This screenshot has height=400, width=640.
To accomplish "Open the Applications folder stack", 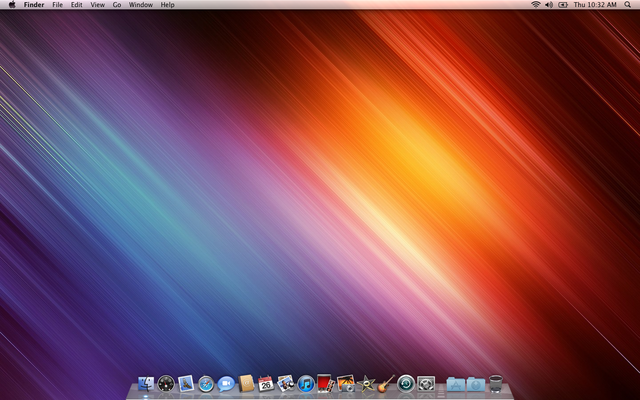I will pyautogui.click(x=456, y=384).
